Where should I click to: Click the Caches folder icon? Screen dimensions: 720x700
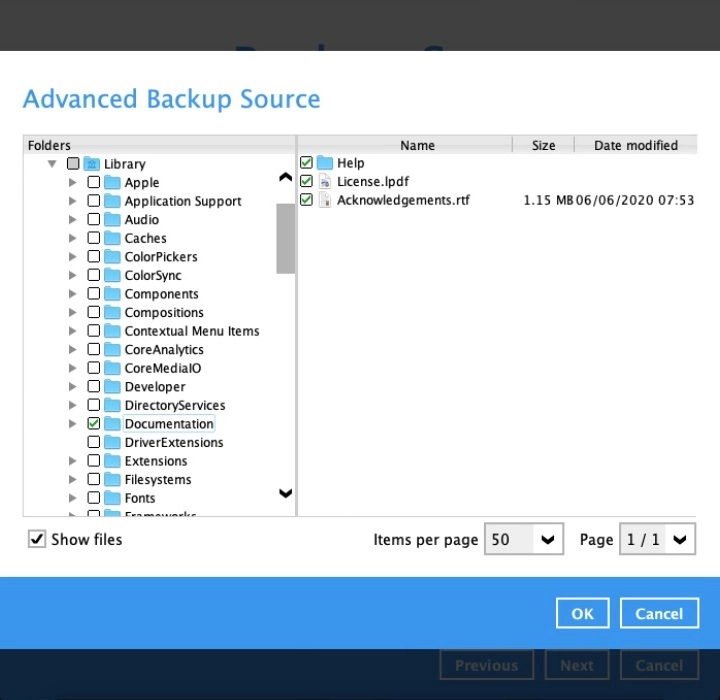click(x=112, y=238)
